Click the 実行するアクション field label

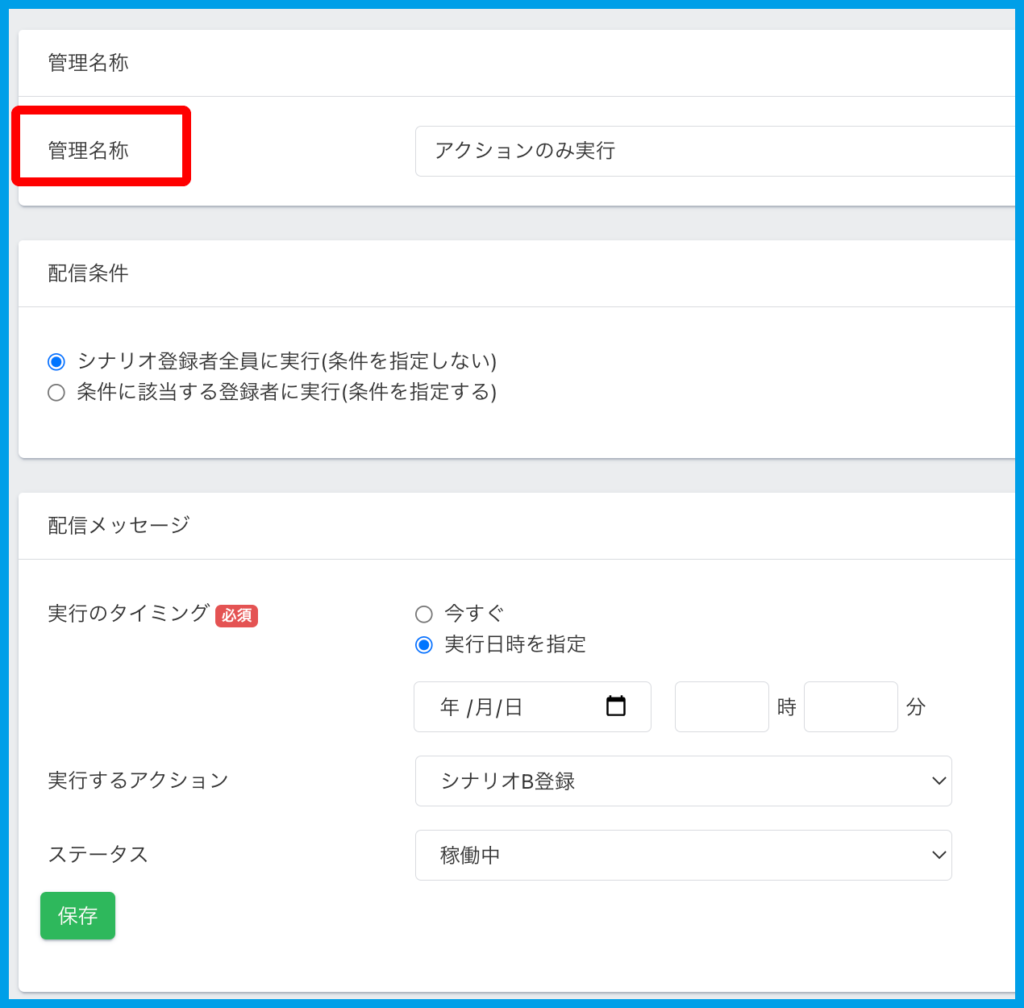pyautogui.click(x=138, y=781)
